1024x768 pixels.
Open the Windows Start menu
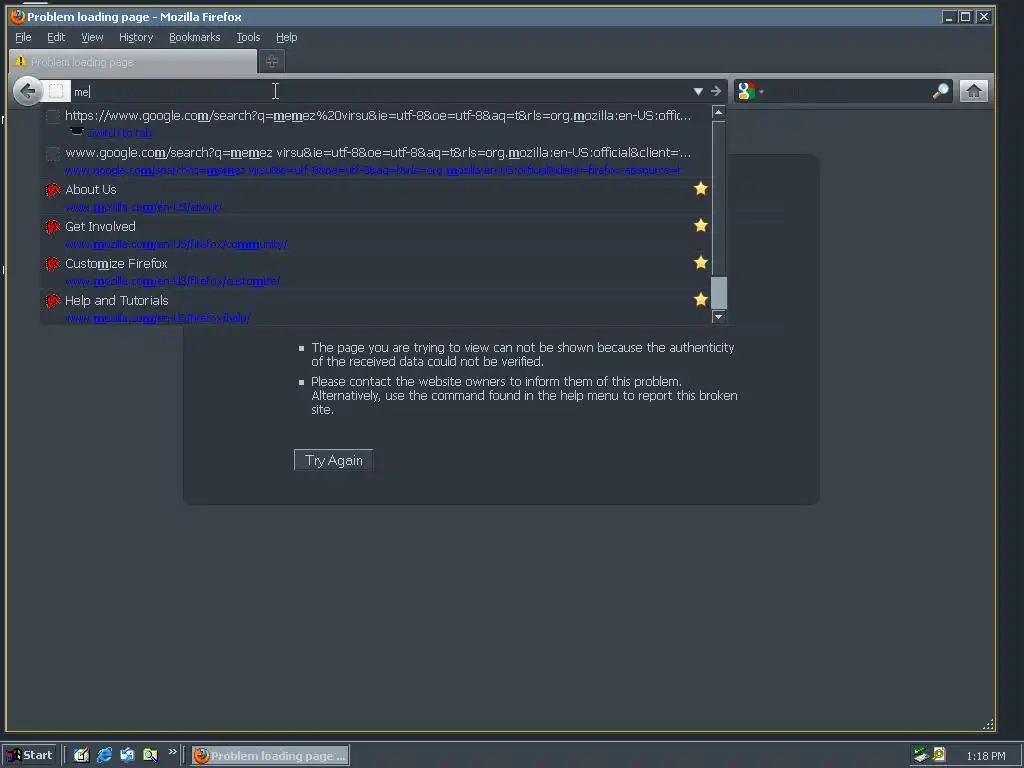(x=30, y=756)
